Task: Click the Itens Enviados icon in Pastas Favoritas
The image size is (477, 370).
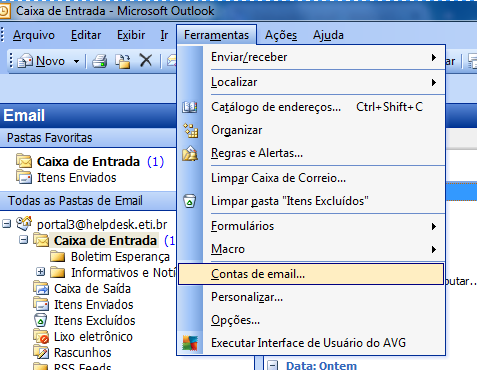Action: pyautogui.click(x=24, y=177)
